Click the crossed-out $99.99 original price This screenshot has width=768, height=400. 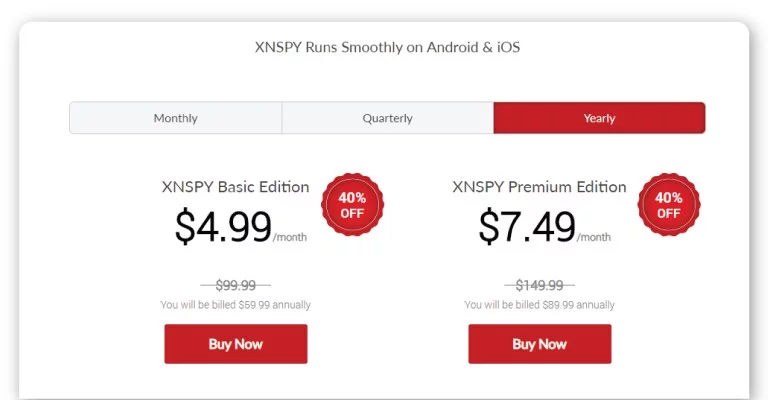click(236, 285)
